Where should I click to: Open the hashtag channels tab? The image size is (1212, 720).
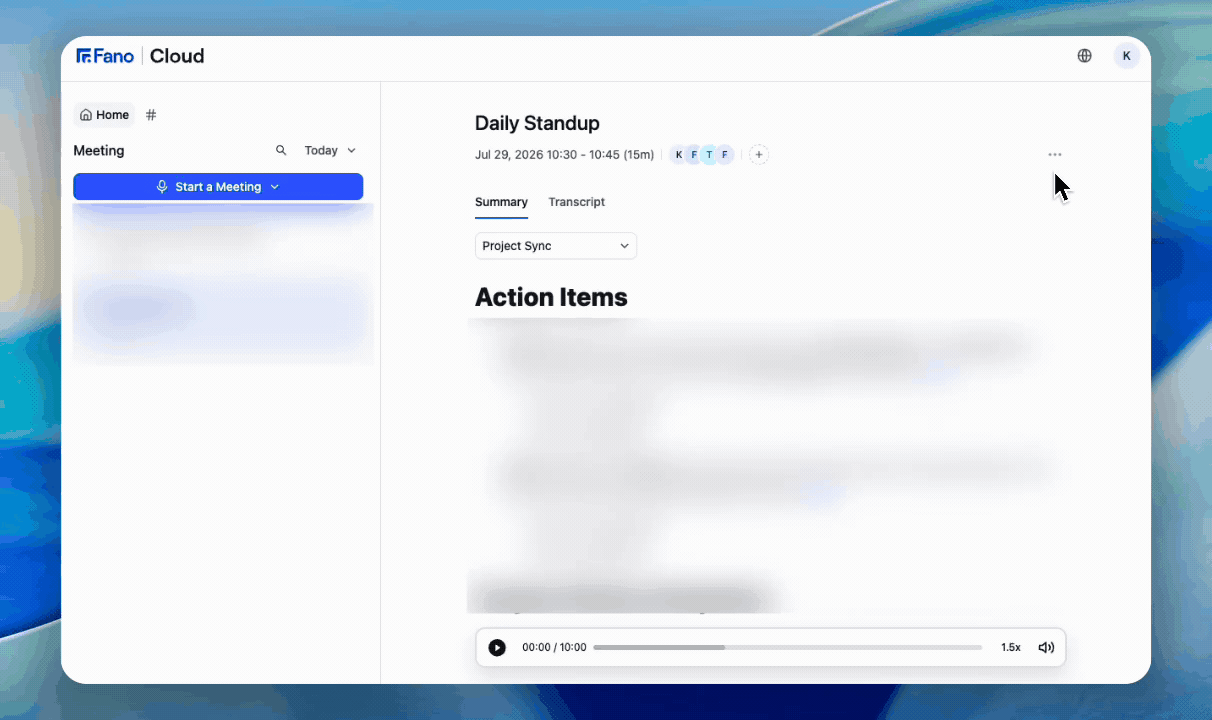tap(151, 115)
